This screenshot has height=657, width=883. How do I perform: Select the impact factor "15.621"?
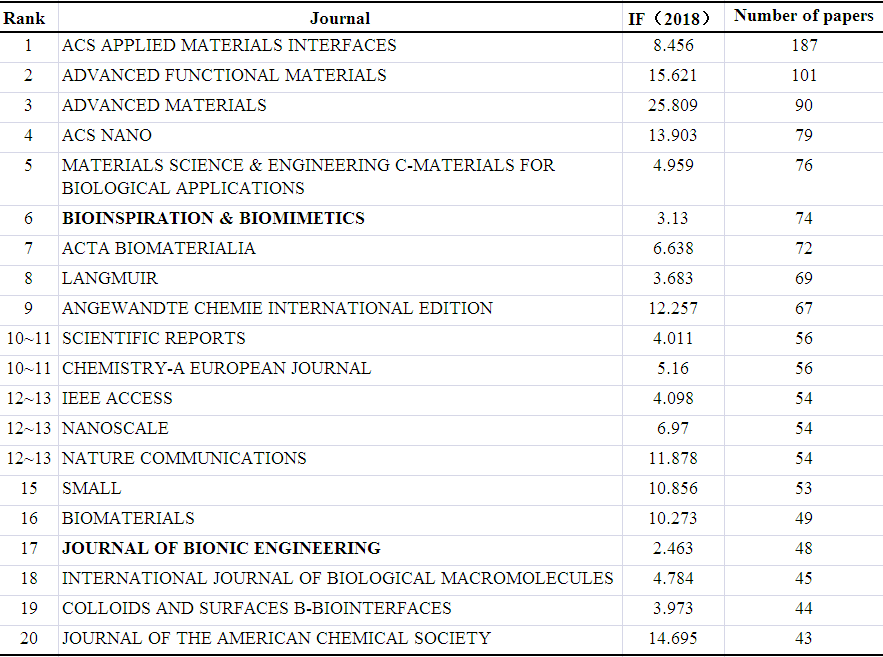coord(673,75)
